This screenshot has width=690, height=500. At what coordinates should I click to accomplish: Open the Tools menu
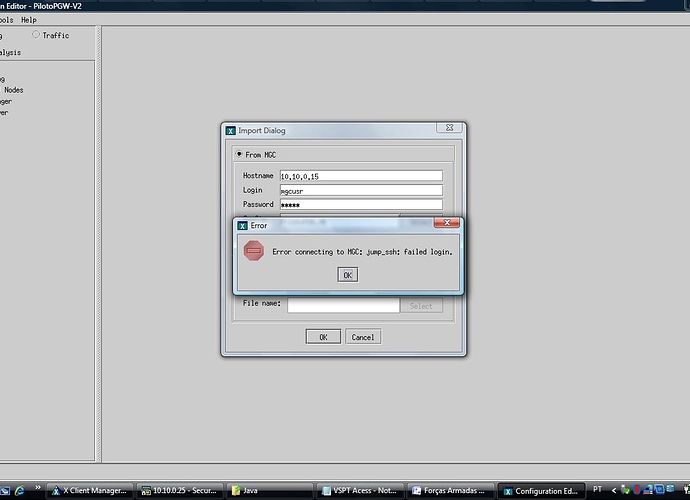(x=7, y=20)
